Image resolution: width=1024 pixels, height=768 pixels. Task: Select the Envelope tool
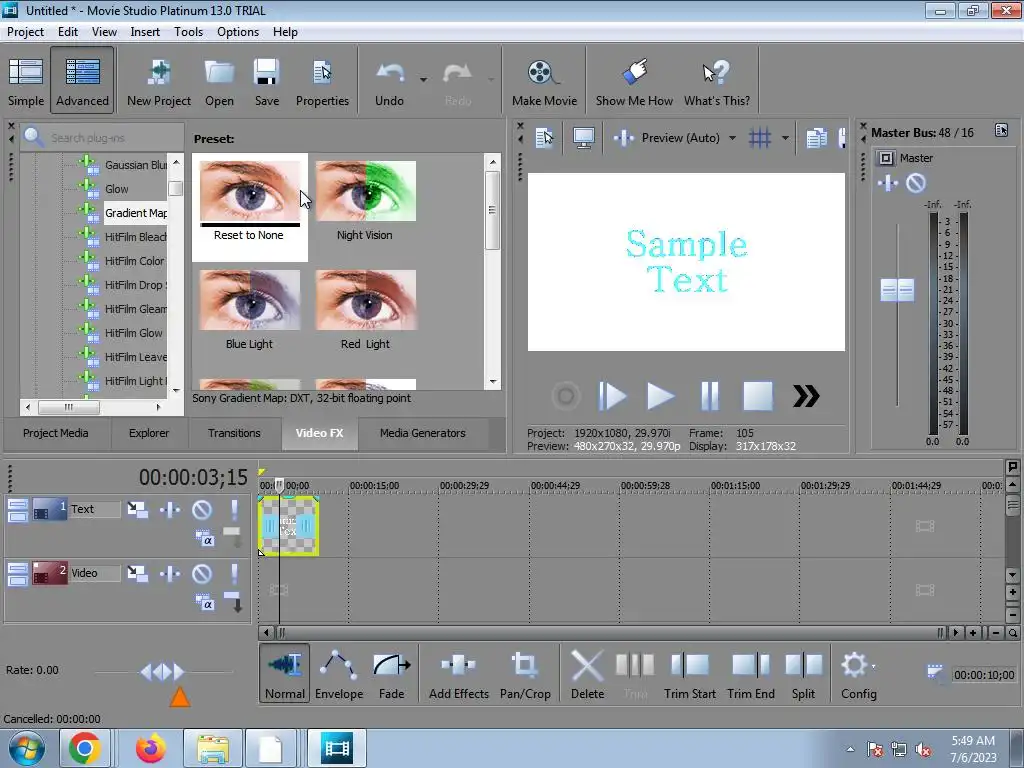(339, 675)
